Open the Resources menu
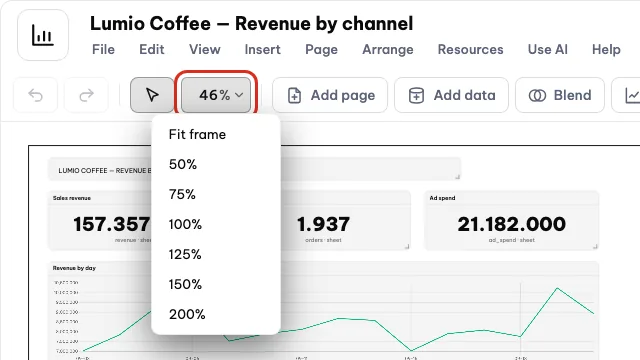The height and width of the screenshot is (360, 640). (470, 49)
